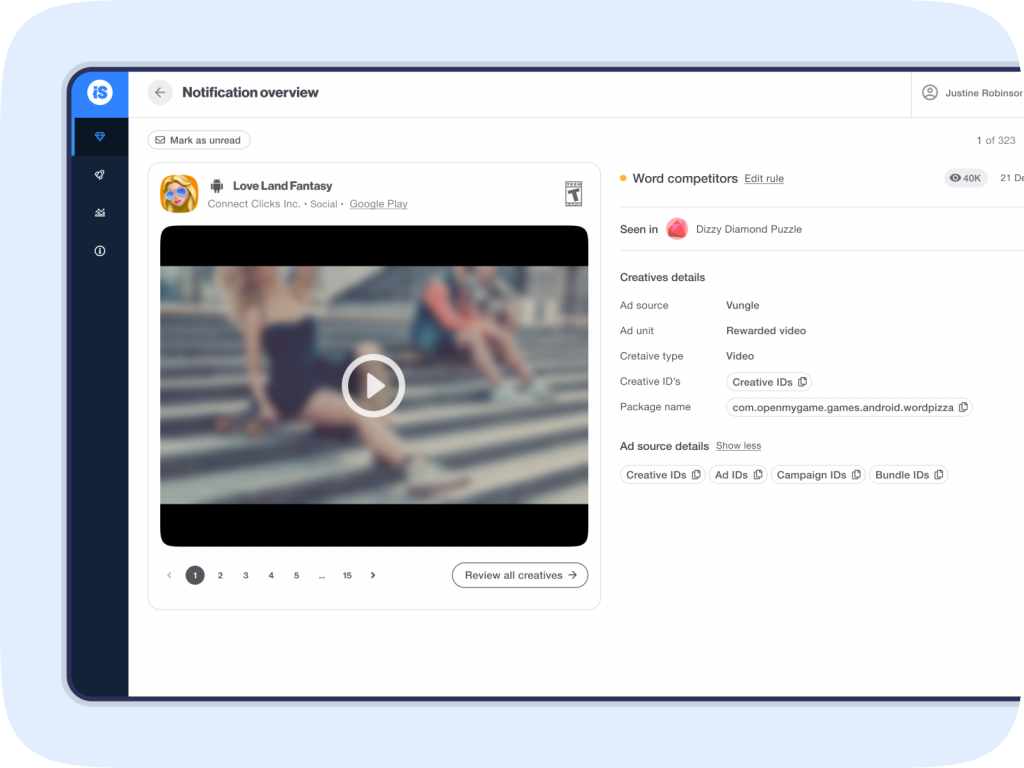
Task: Click Edit rule next to Word competitors
Action: pyautogui.click(x=763, y=178)
